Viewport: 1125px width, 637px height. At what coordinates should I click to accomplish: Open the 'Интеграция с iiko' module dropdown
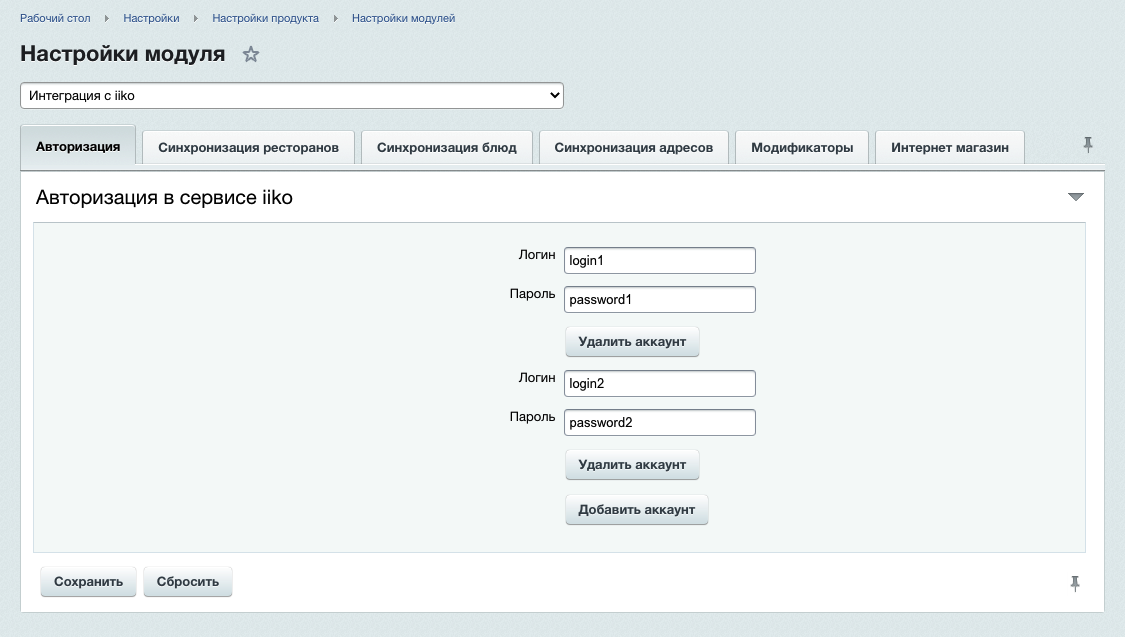292,95
